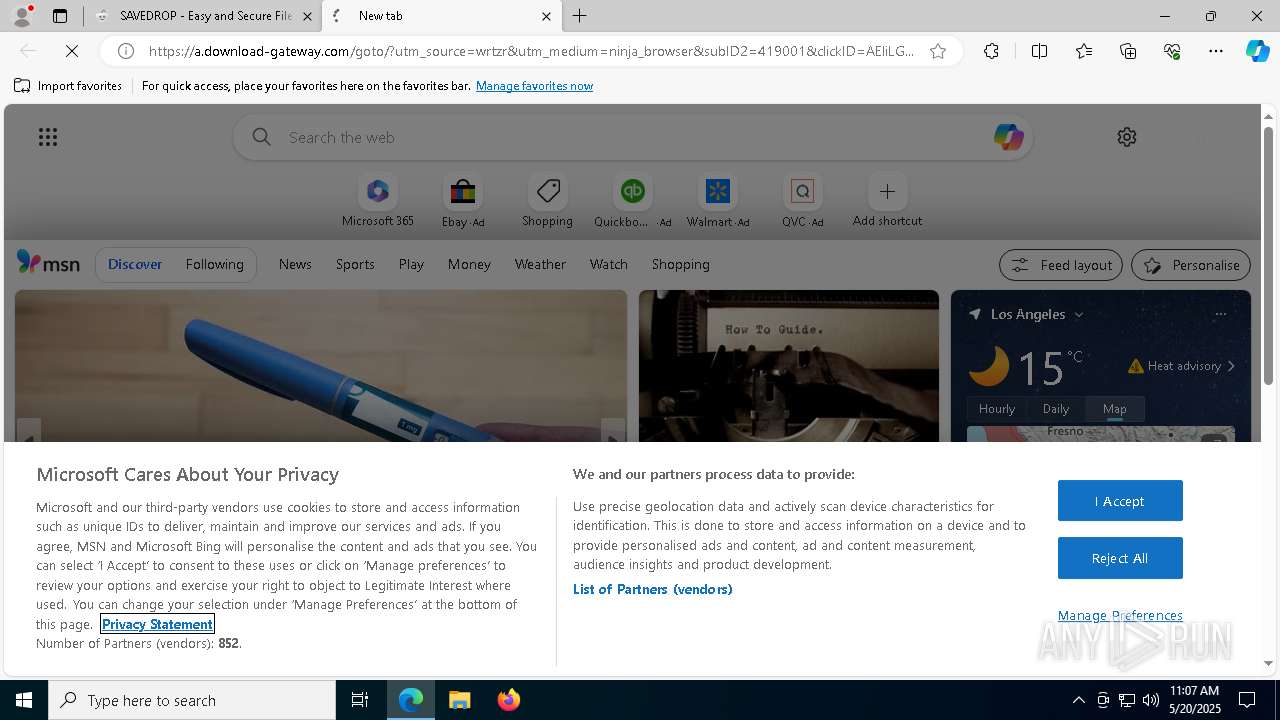Open the Sports category

coord(355,264)
